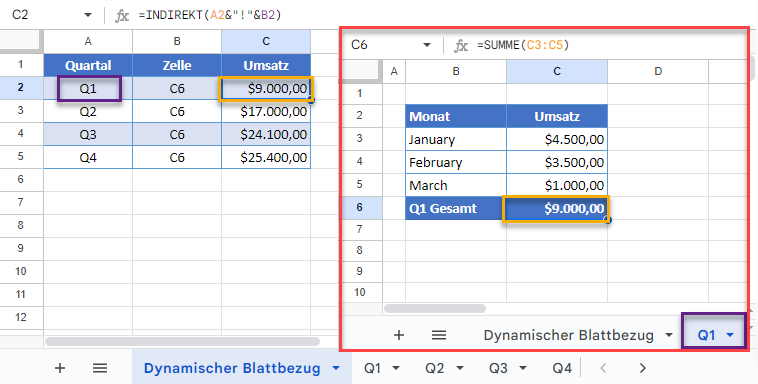Select the January cell
Image resolution: width=758 pixels, height=384 pixels.
[x=456, y=139]
